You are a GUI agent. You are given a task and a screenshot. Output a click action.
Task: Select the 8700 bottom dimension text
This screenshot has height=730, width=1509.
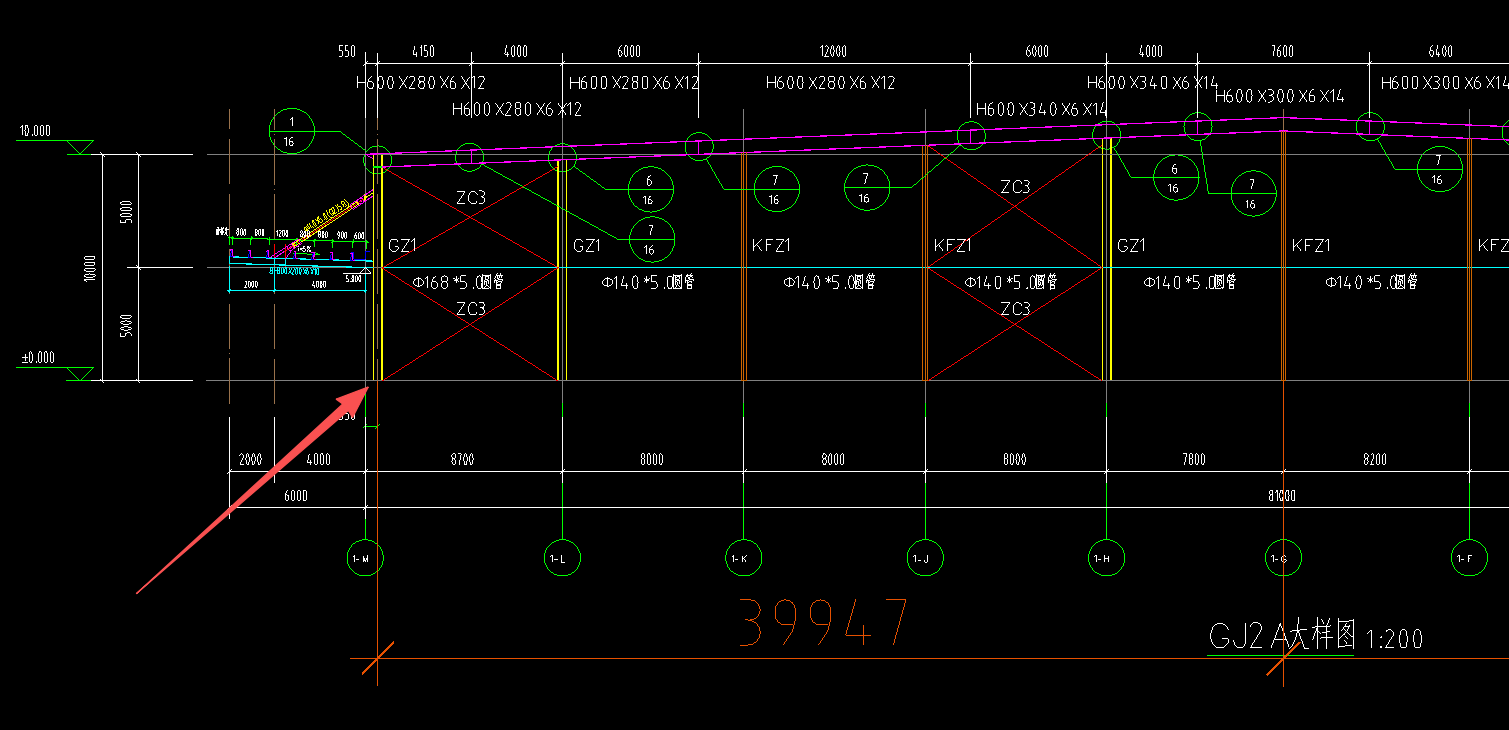pos(462,460)
